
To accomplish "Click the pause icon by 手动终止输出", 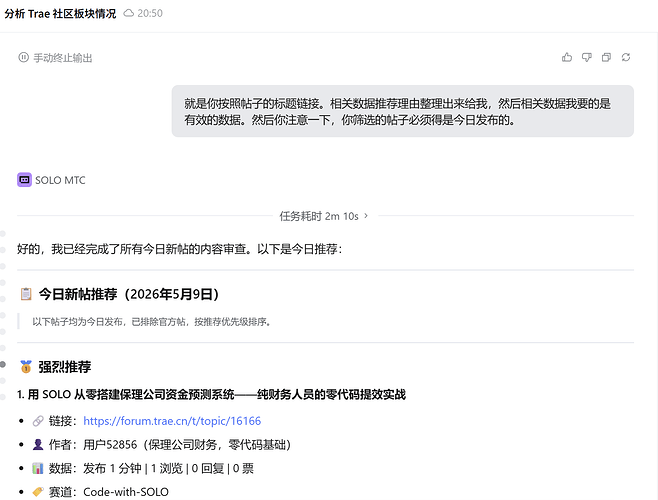I will pyautogui.click(x=24, y=58).
